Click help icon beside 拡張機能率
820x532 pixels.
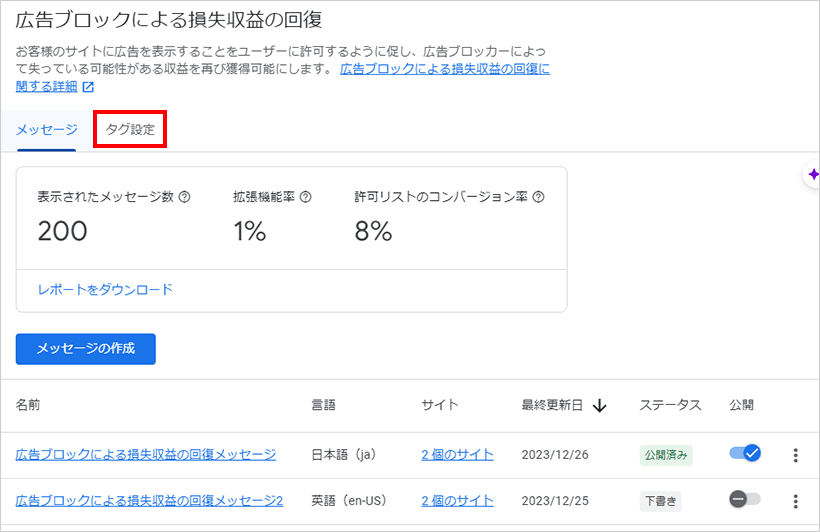[305, 197]
